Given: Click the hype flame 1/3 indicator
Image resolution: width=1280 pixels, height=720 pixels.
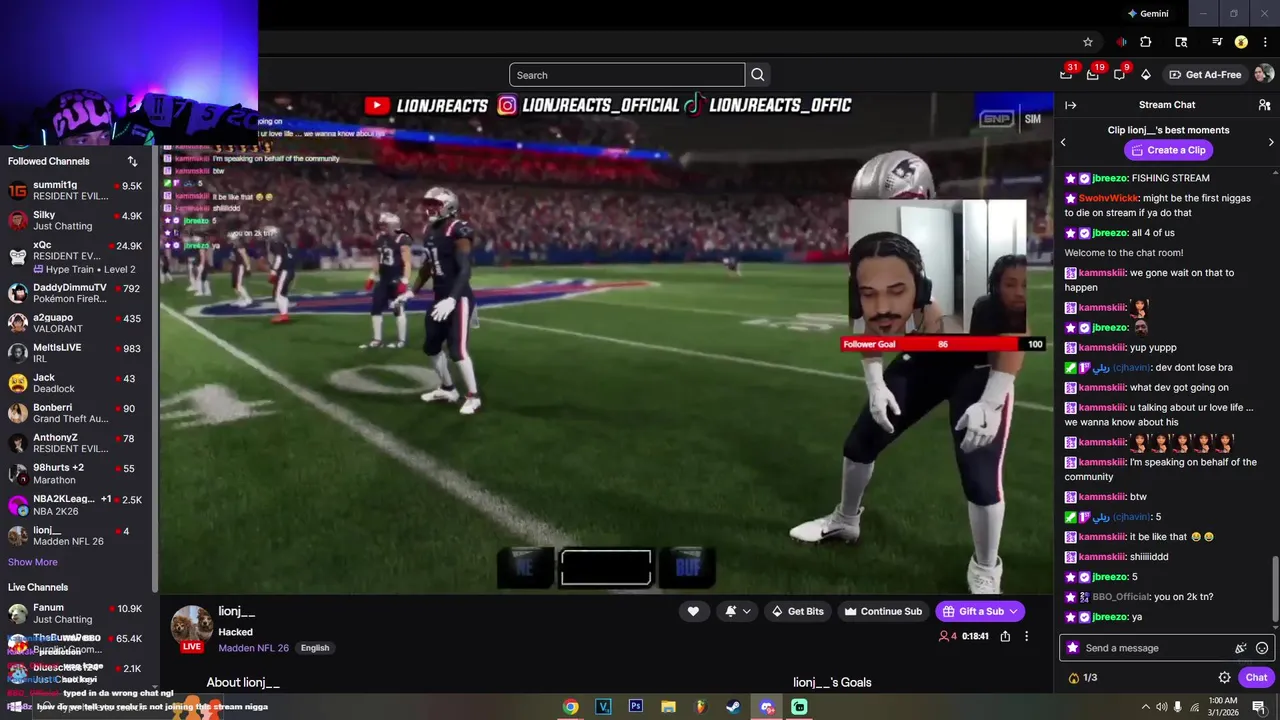Looking at the screenshot, I should pos(1082,677).
